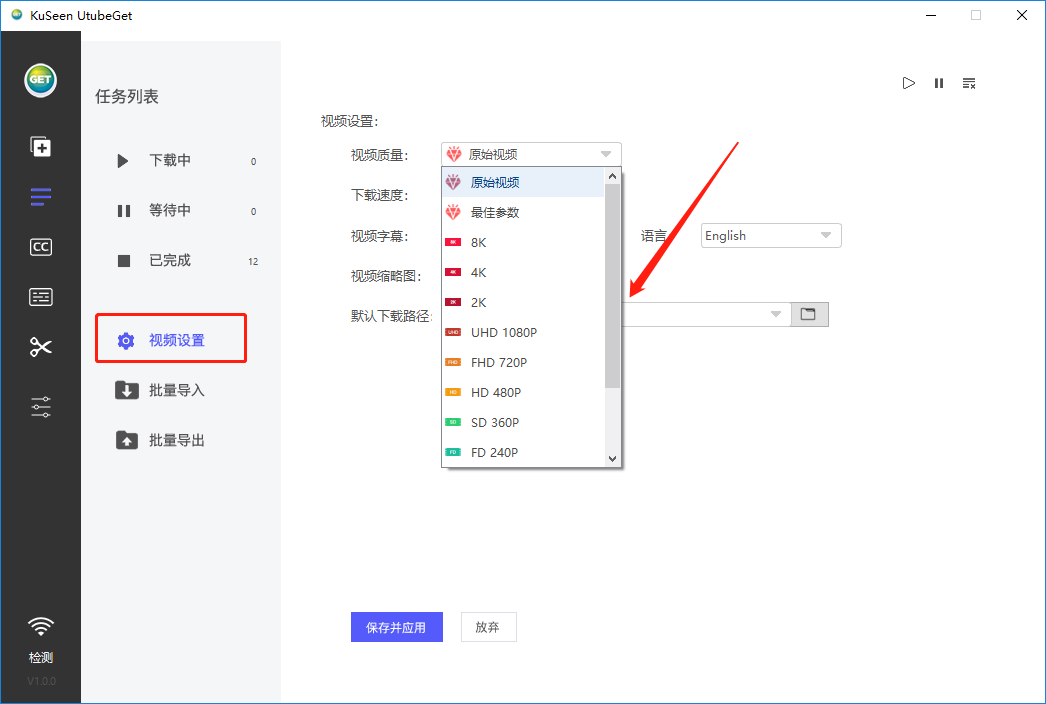Choose 4K video quality
This screenshot has width=1046, height=704.
pos(480,272)
